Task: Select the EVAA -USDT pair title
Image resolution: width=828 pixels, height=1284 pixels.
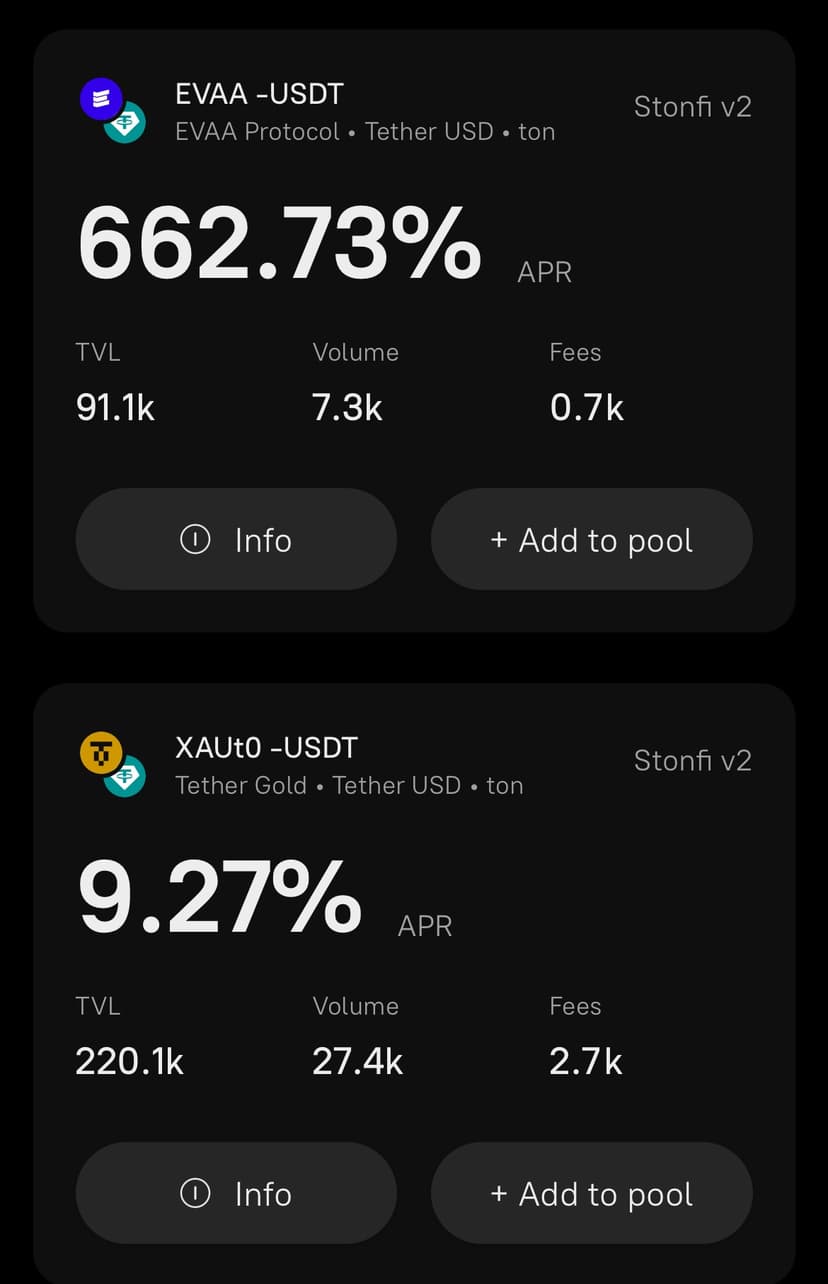Action: pos(259,94)
